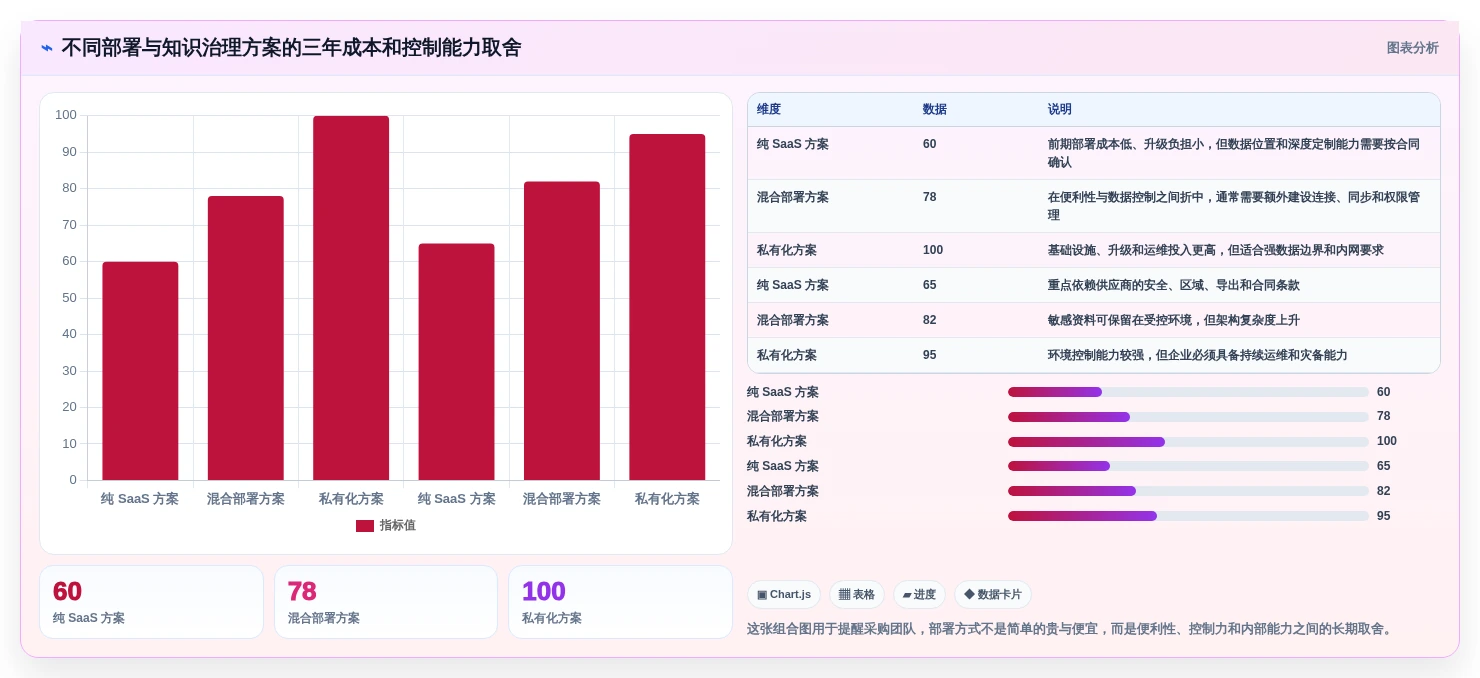The height and width of the screenshot is (678, 1480).
Task: Click the 数据卡片 chip
Action: tap(993, 595)
